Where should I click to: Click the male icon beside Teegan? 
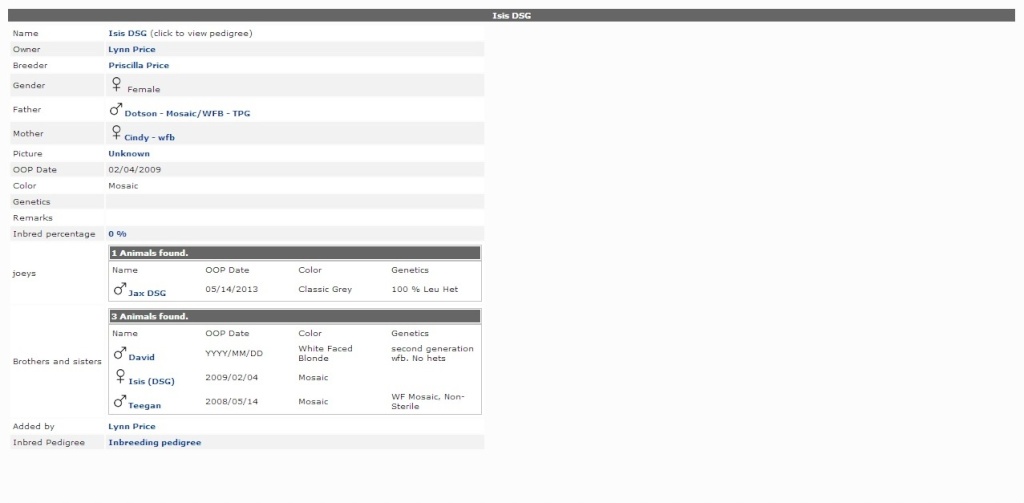120,401
